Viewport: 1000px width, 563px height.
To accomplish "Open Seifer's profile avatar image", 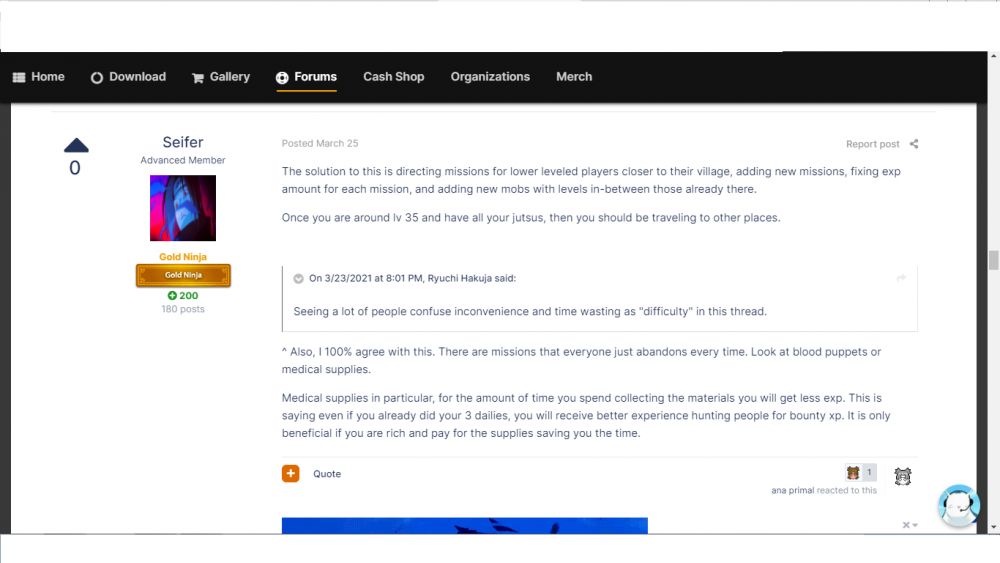I will (183, 208).
